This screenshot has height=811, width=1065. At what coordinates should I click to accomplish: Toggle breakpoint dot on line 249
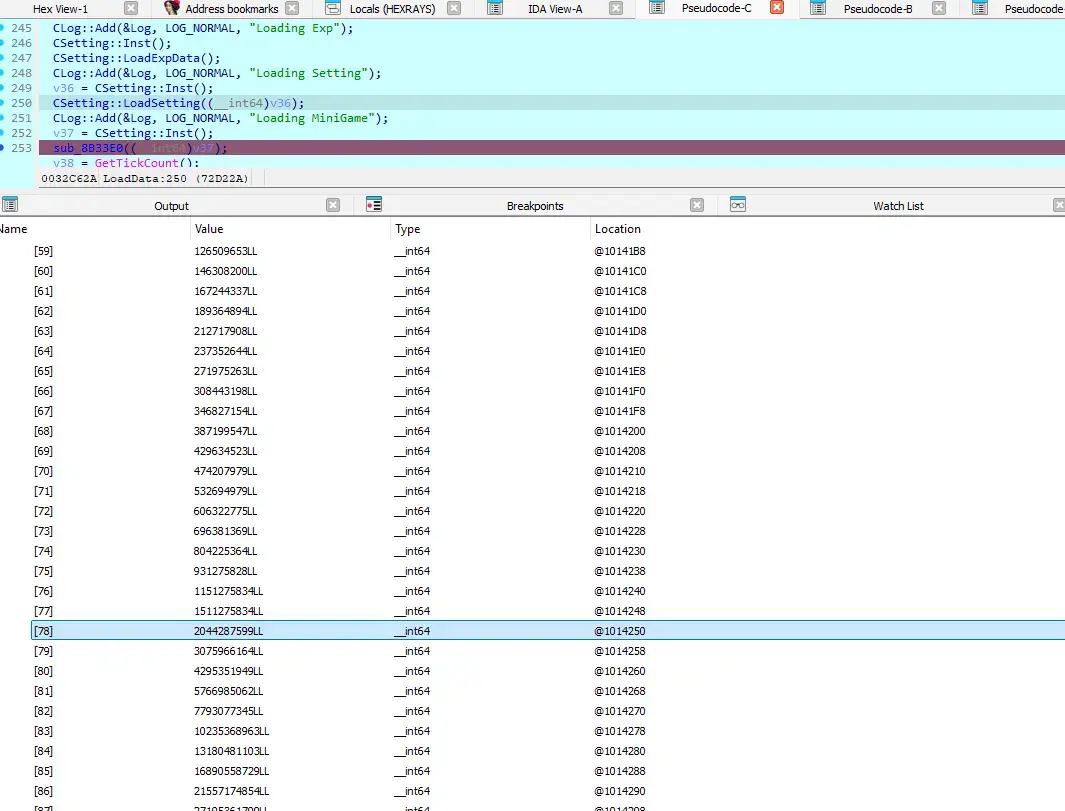pyautogui.click(x=2, y=88)
